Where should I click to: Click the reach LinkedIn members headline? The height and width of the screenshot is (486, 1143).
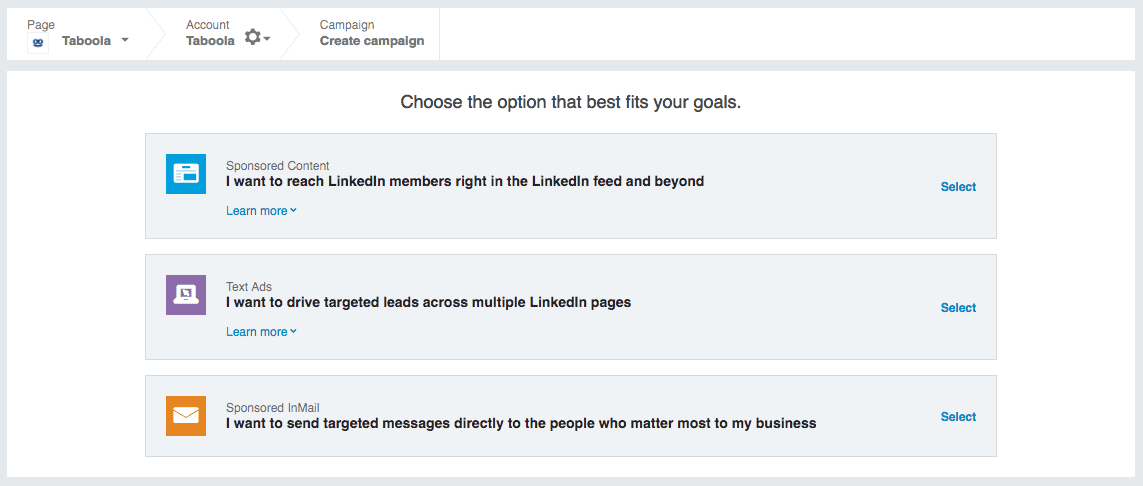(465, 181)
